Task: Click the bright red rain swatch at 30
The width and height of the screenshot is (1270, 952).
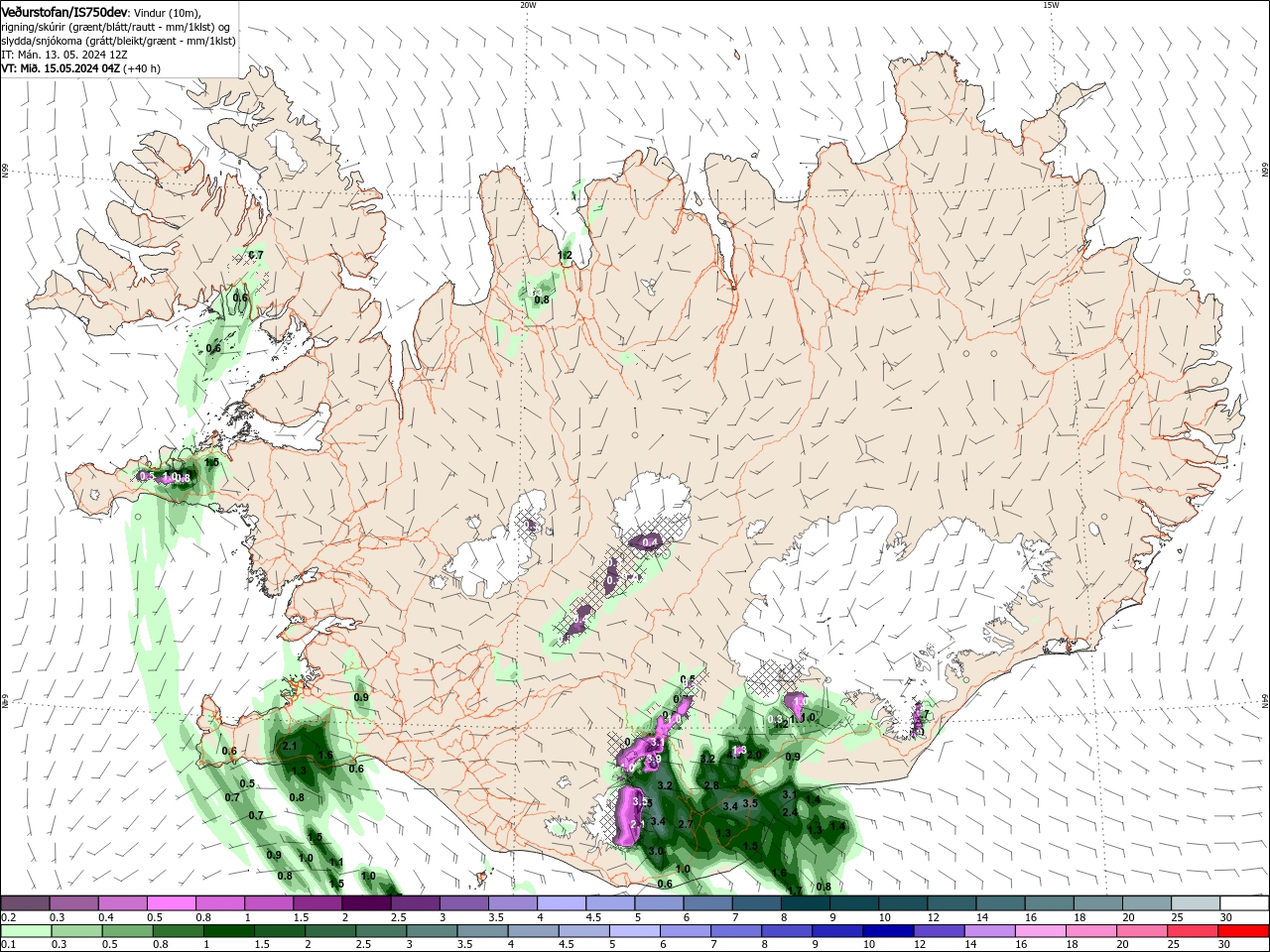Action: point(1243,931)
